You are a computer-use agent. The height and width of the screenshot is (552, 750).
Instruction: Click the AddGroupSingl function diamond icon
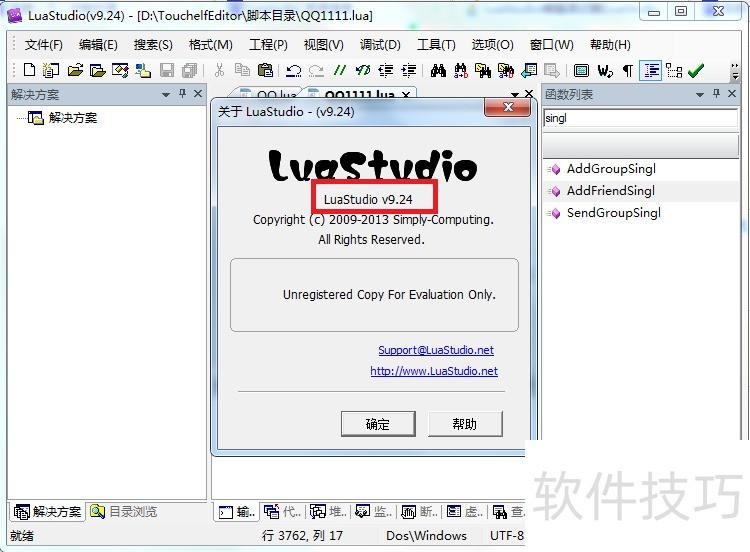point(555,169)
